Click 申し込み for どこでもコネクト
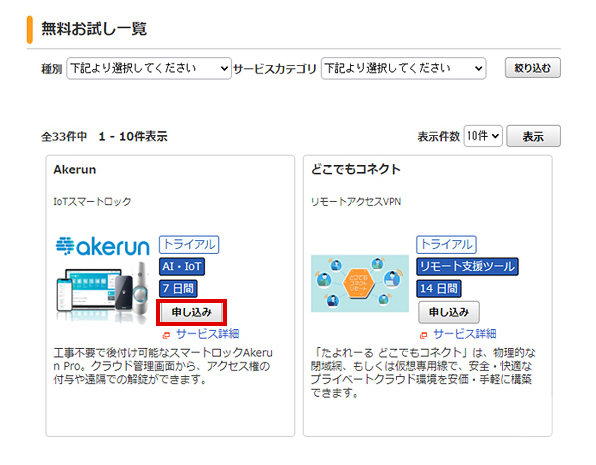596x465 pixels. click(449, 312)
